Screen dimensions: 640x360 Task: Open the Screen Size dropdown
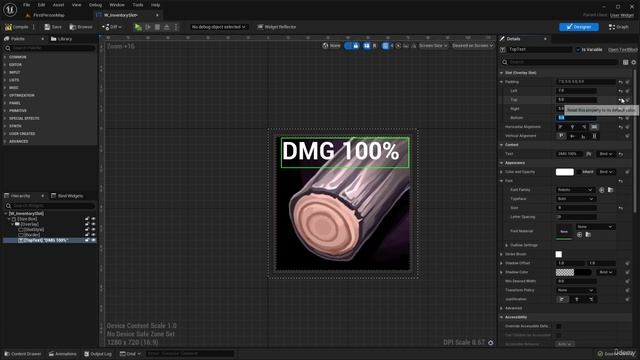tap(433, 46)
